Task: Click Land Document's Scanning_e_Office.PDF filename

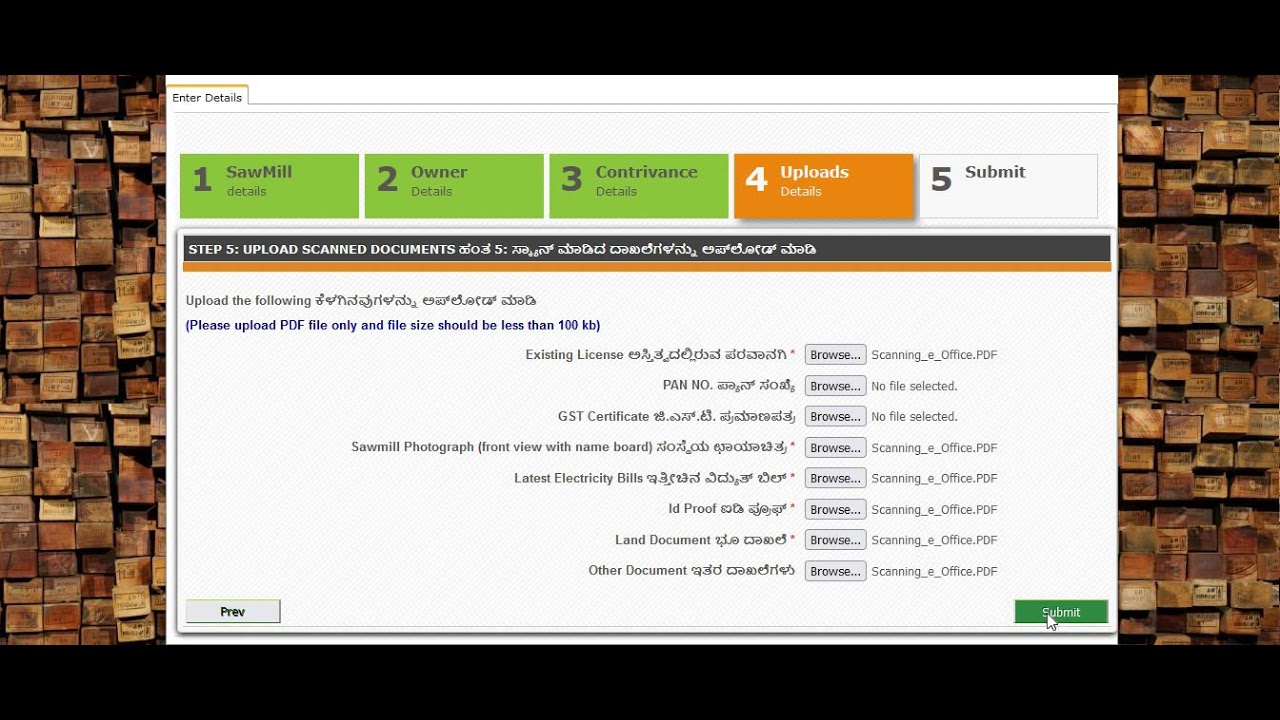Action: 934,540
